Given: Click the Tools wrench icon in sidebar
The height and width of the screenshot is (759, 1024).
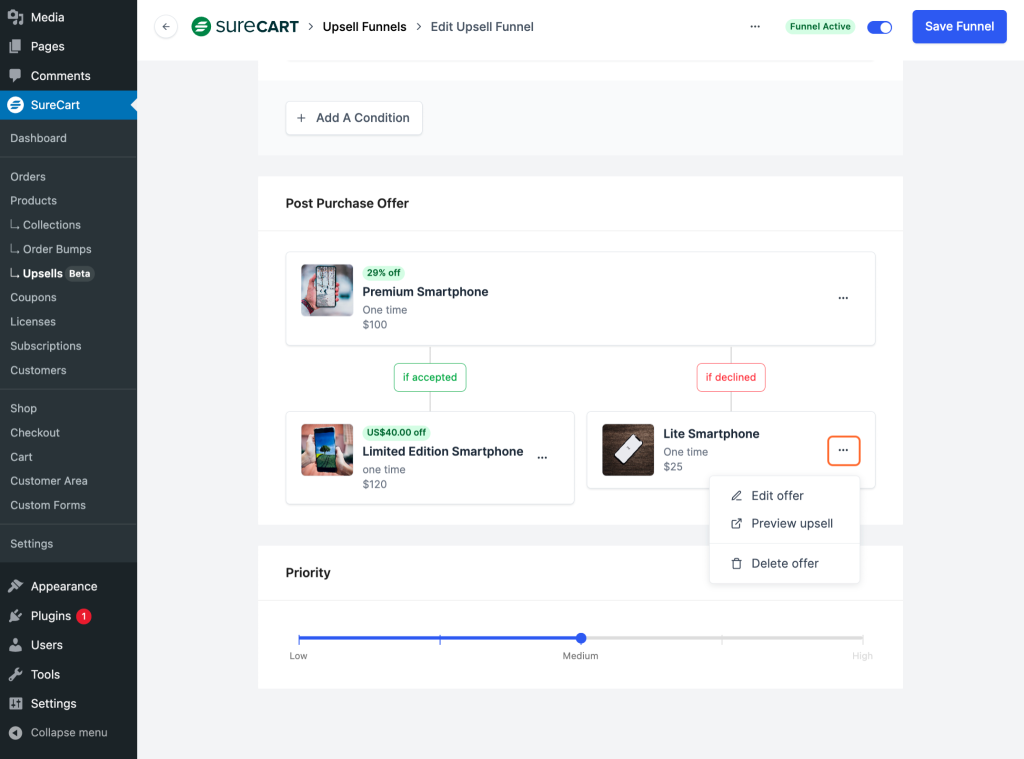Looking at the screenshot, I should [16, 675].
